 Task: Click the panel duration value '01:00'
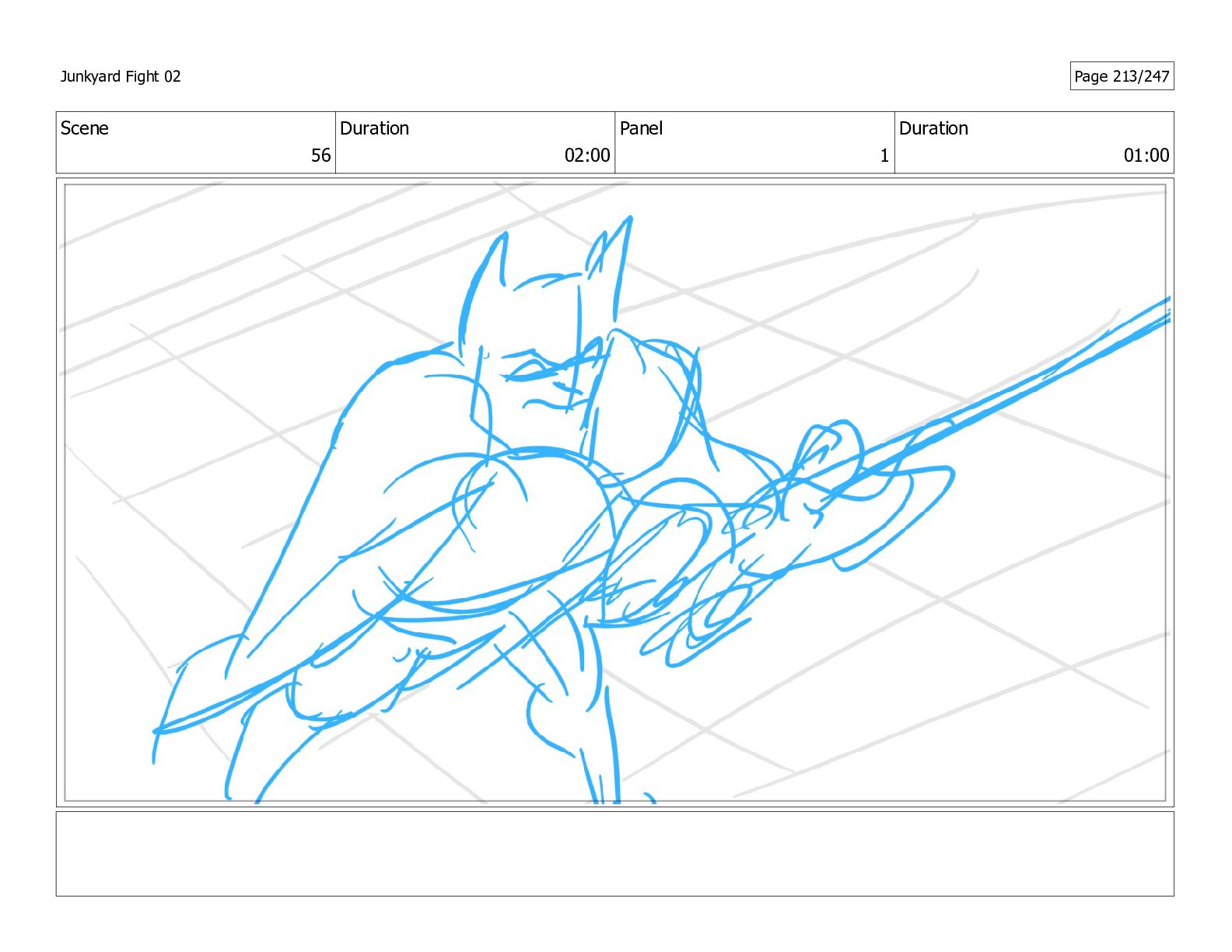1146,156
